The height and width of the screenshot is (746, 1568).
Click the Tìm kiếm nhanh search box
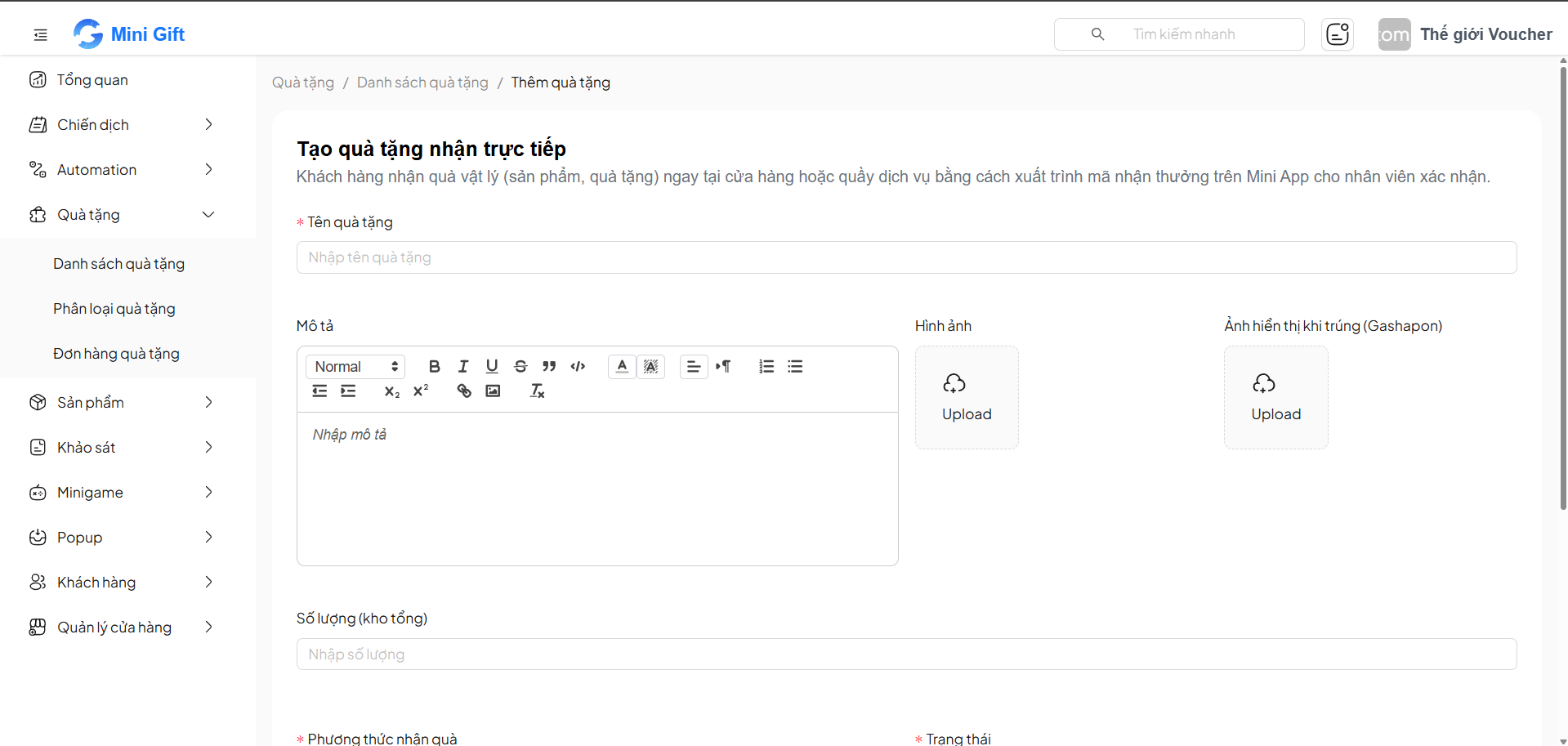(x=1179, y=34)
